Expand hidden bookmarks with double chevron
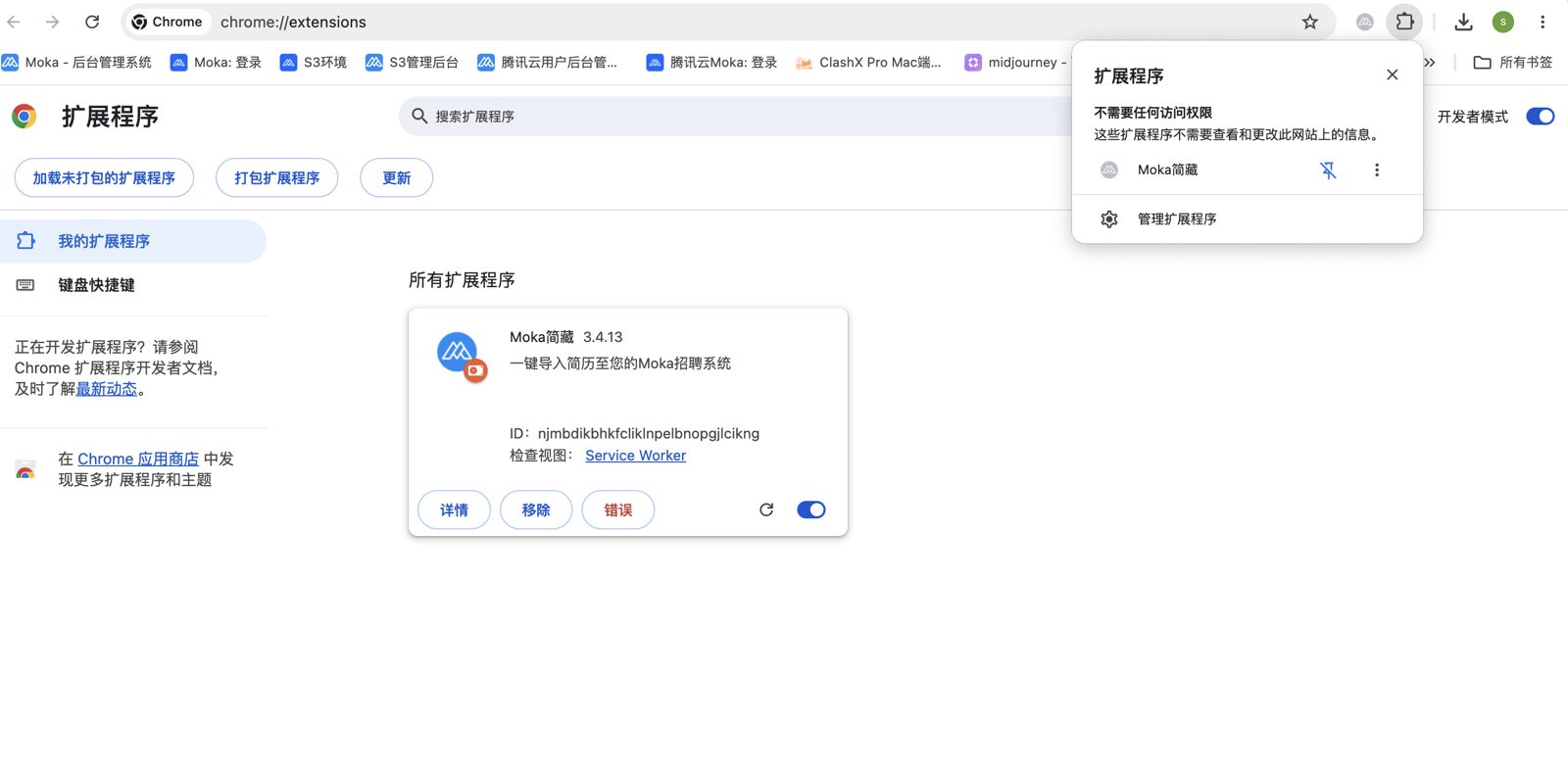1568x775 pixels. pyautogui.click(x=1430, y=62)
